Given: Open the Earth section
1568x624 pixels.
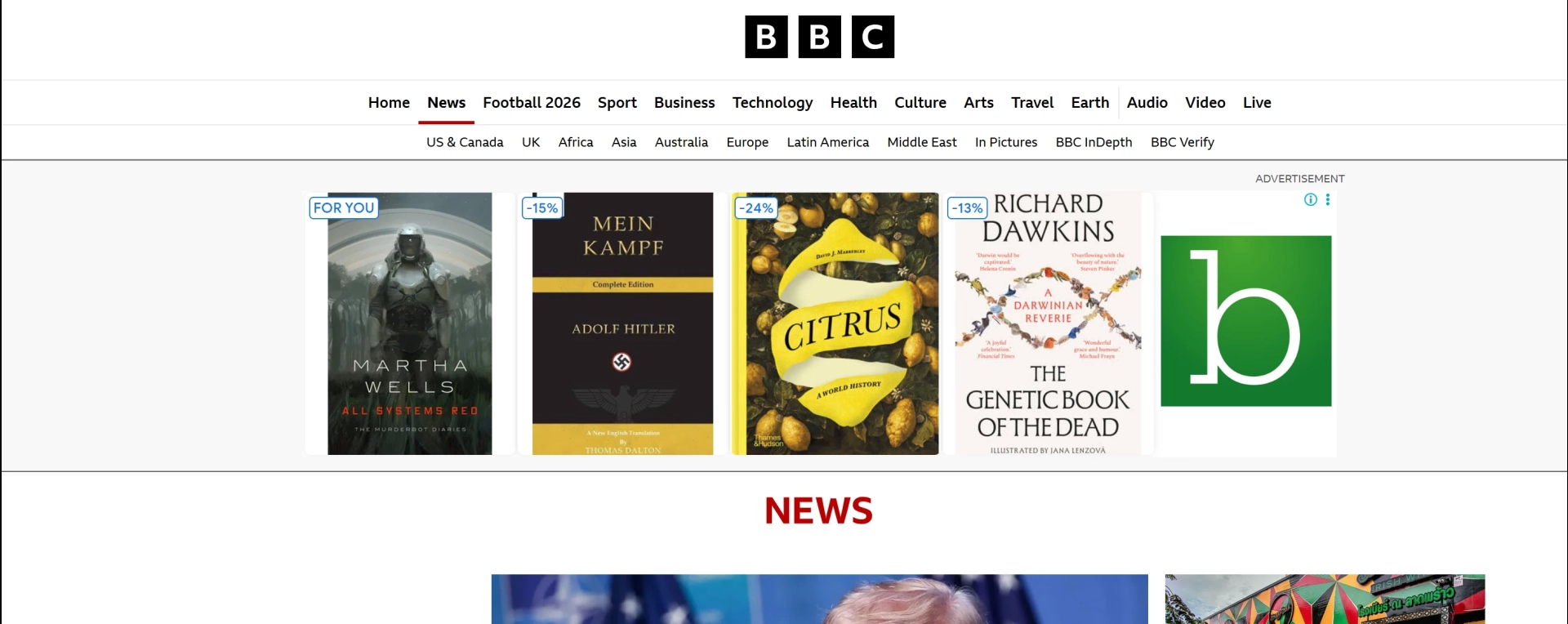Looking at the screenshot, I should (1090, 103).
